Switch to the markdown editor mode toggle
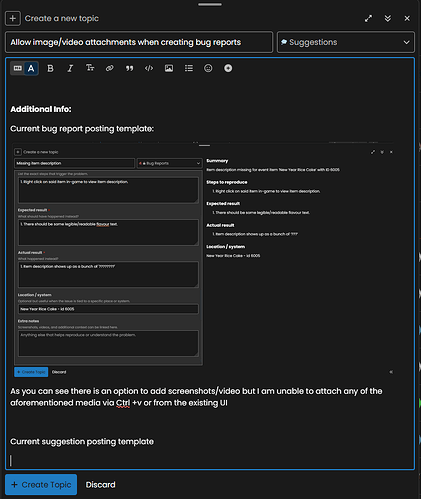 pyautogui.click(x=18, y=68)
